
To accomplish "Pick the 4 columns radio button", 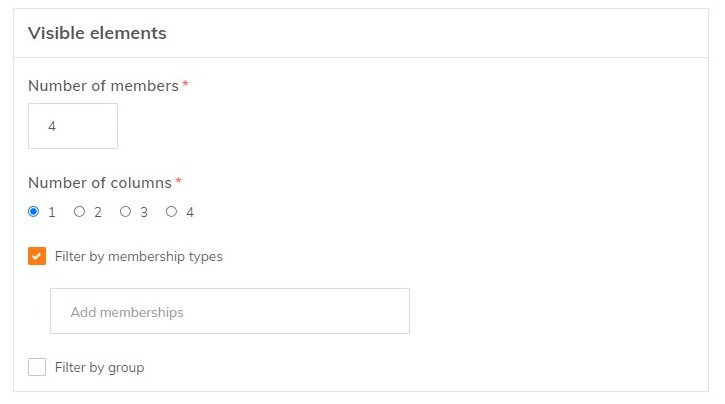I will [171, 212].
